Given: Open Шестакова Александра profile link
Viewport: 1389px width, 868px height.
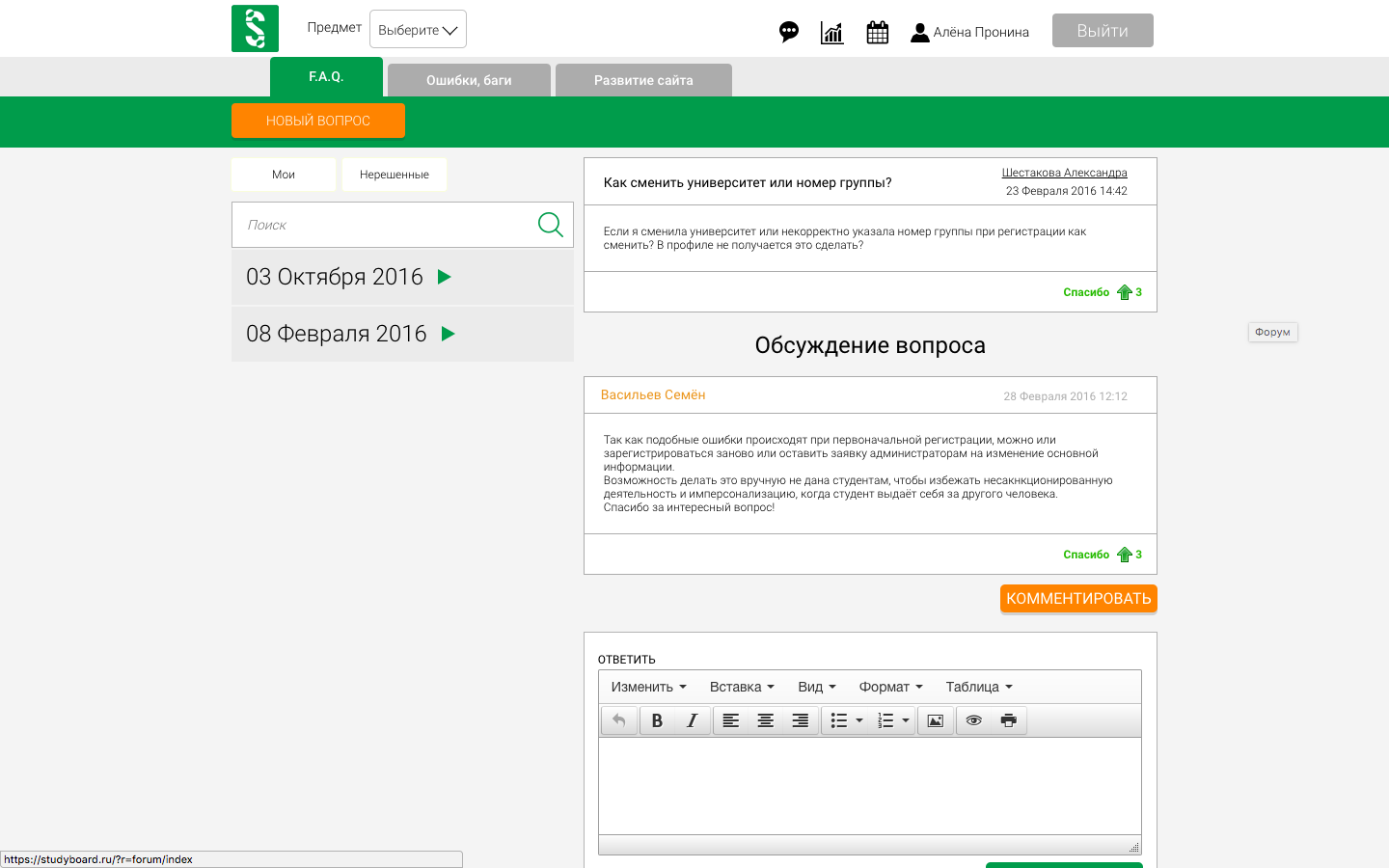Looking at the screenshot, I should 1064,172.
